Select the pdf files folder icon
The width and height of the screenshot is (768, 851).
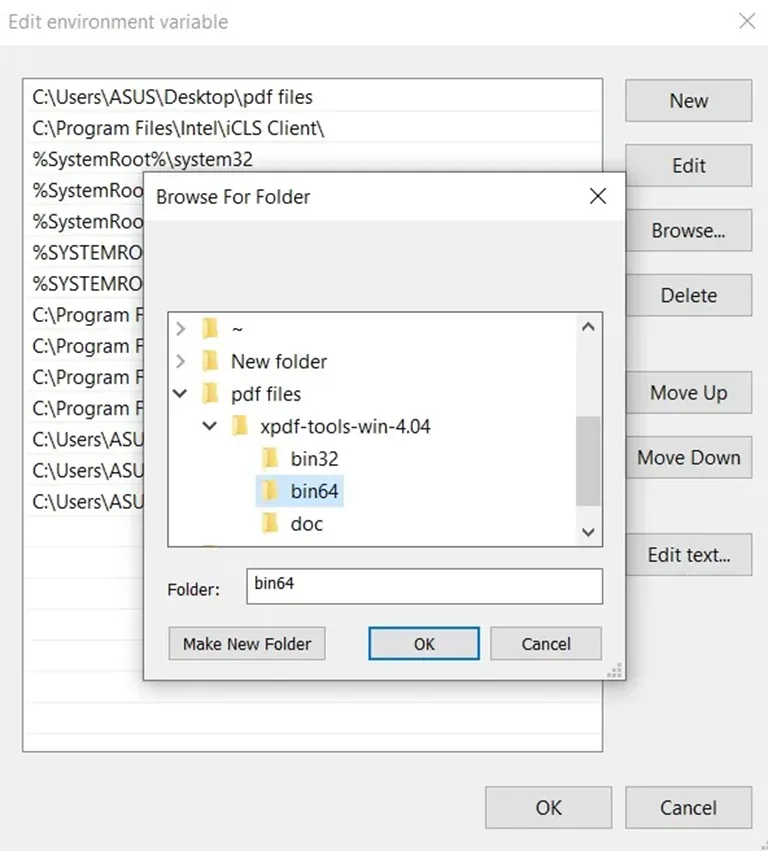(210, 393)
